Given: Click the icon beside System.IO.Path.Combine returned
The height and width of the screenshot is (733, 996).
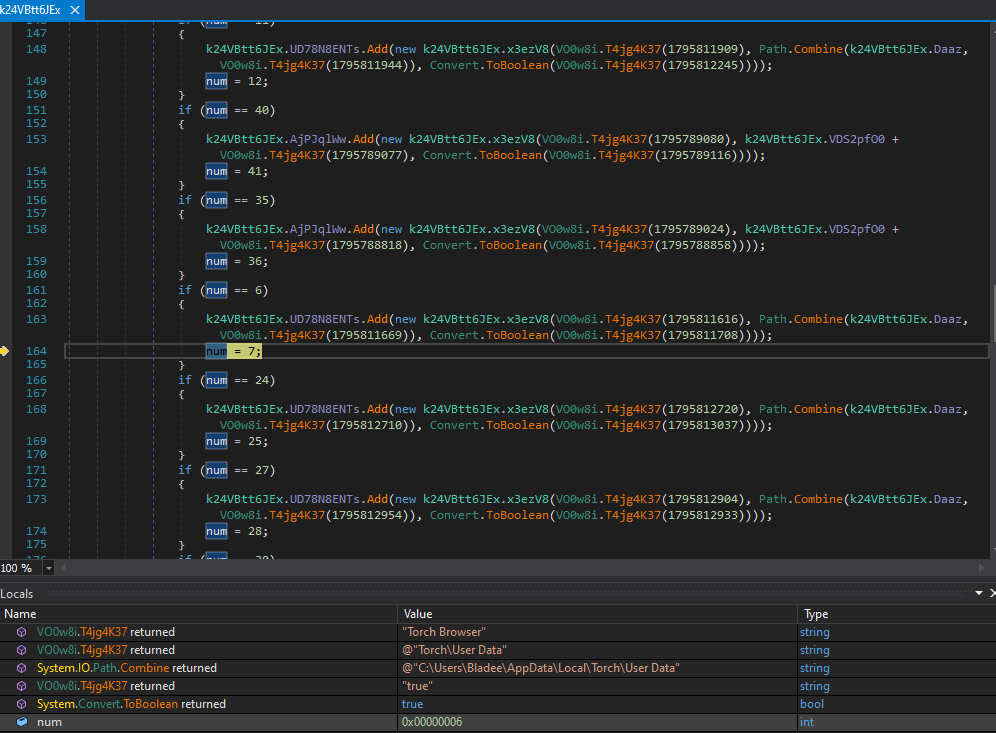Looking at the screenshot, I should (x=22, y=668).
